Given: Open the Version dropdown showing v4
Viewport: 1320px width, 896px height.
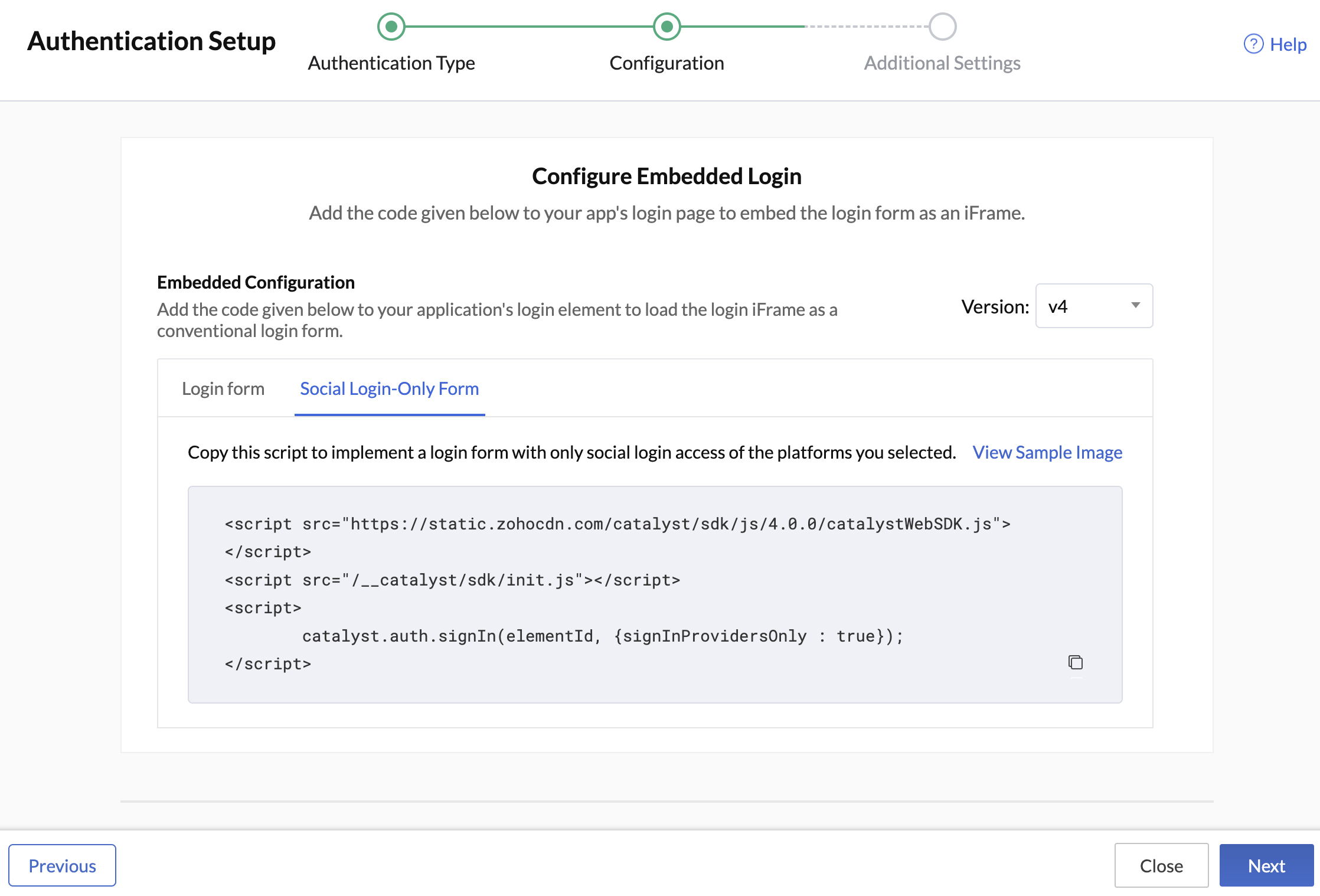Looking at the screenshot, I should pyautogui.click(x=1093, y=306).
